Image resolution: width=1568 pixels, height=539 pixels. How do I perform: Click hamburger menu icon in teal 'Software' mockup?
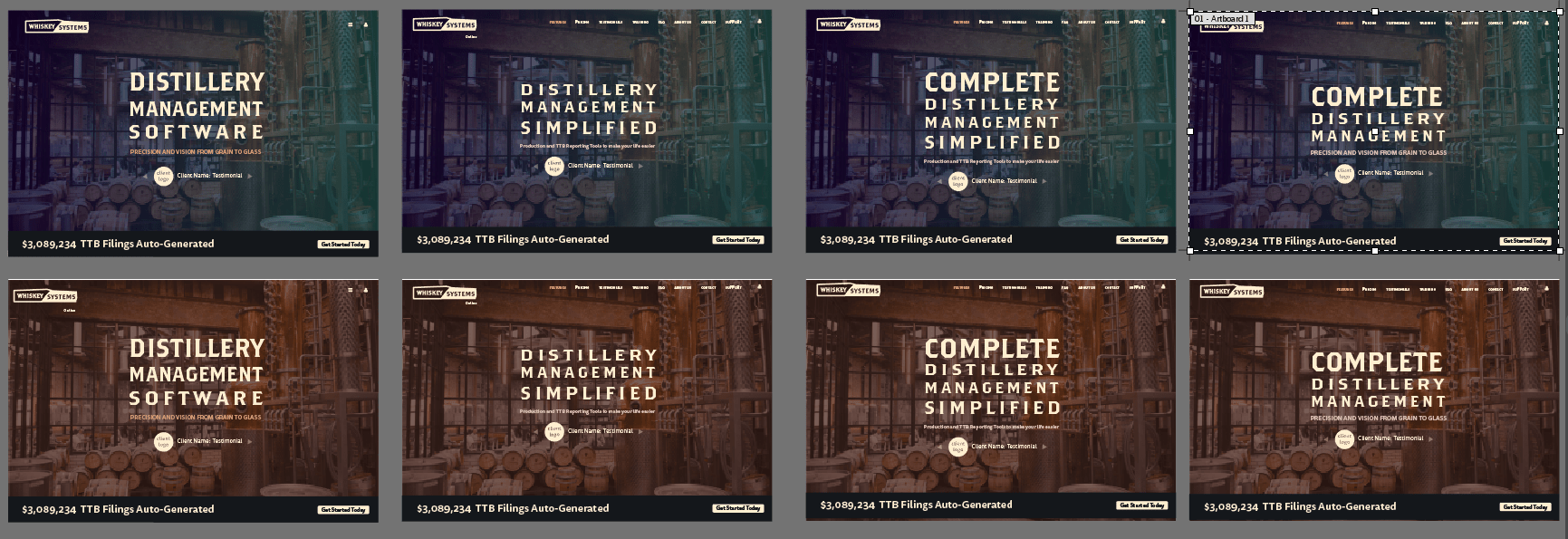coord(351,25)
